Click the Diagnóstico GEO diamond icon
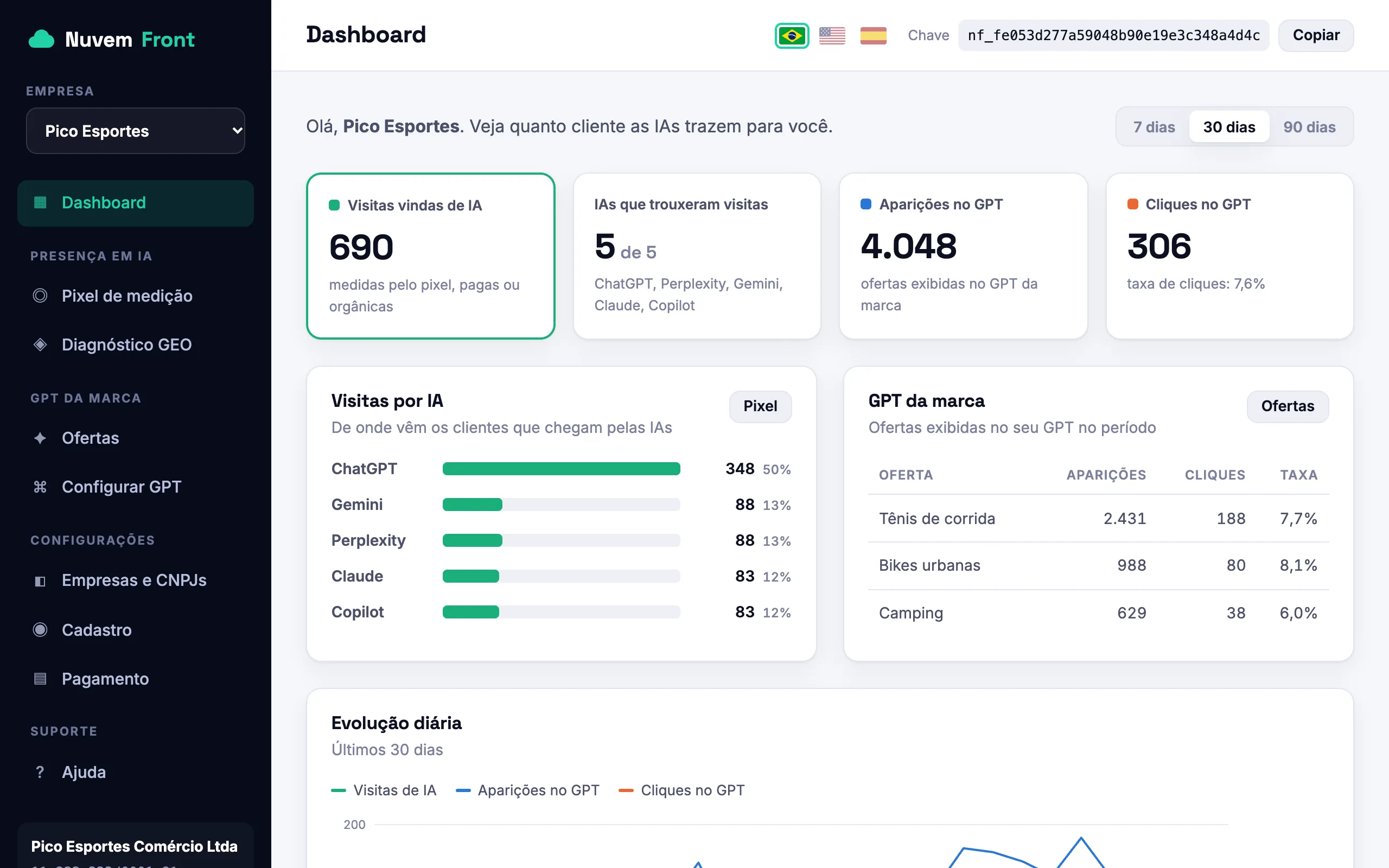 (40, 344)
